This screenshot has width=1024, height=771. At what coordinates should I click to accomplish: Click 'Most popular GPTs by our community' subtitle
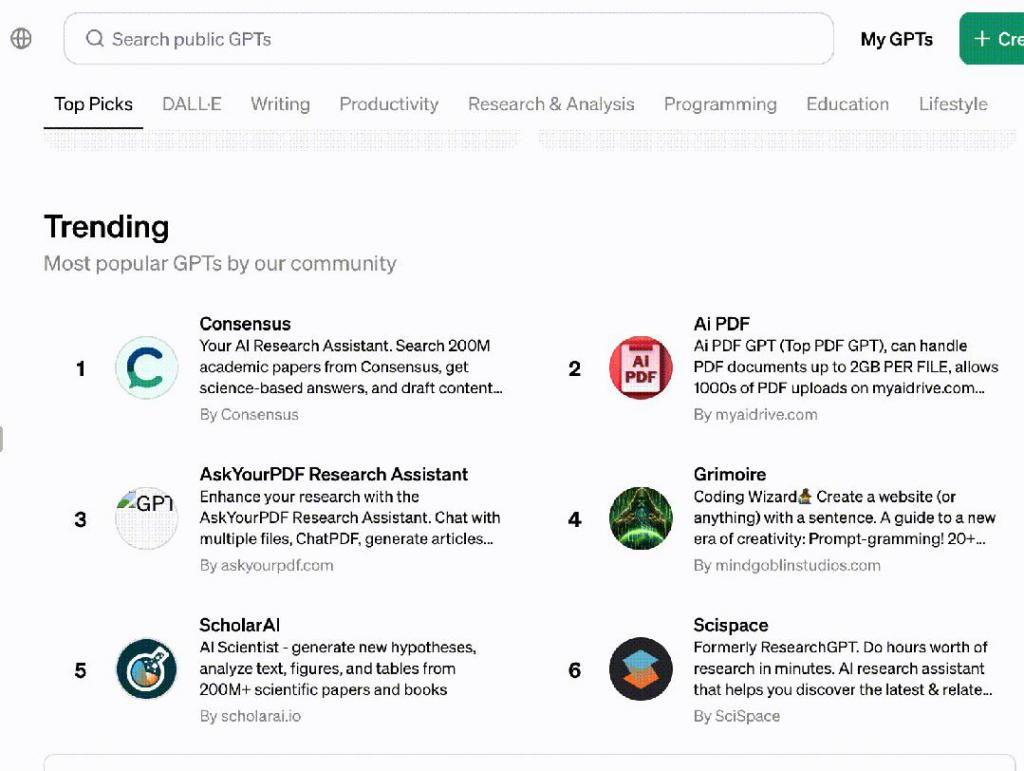[x=220, y=264]
